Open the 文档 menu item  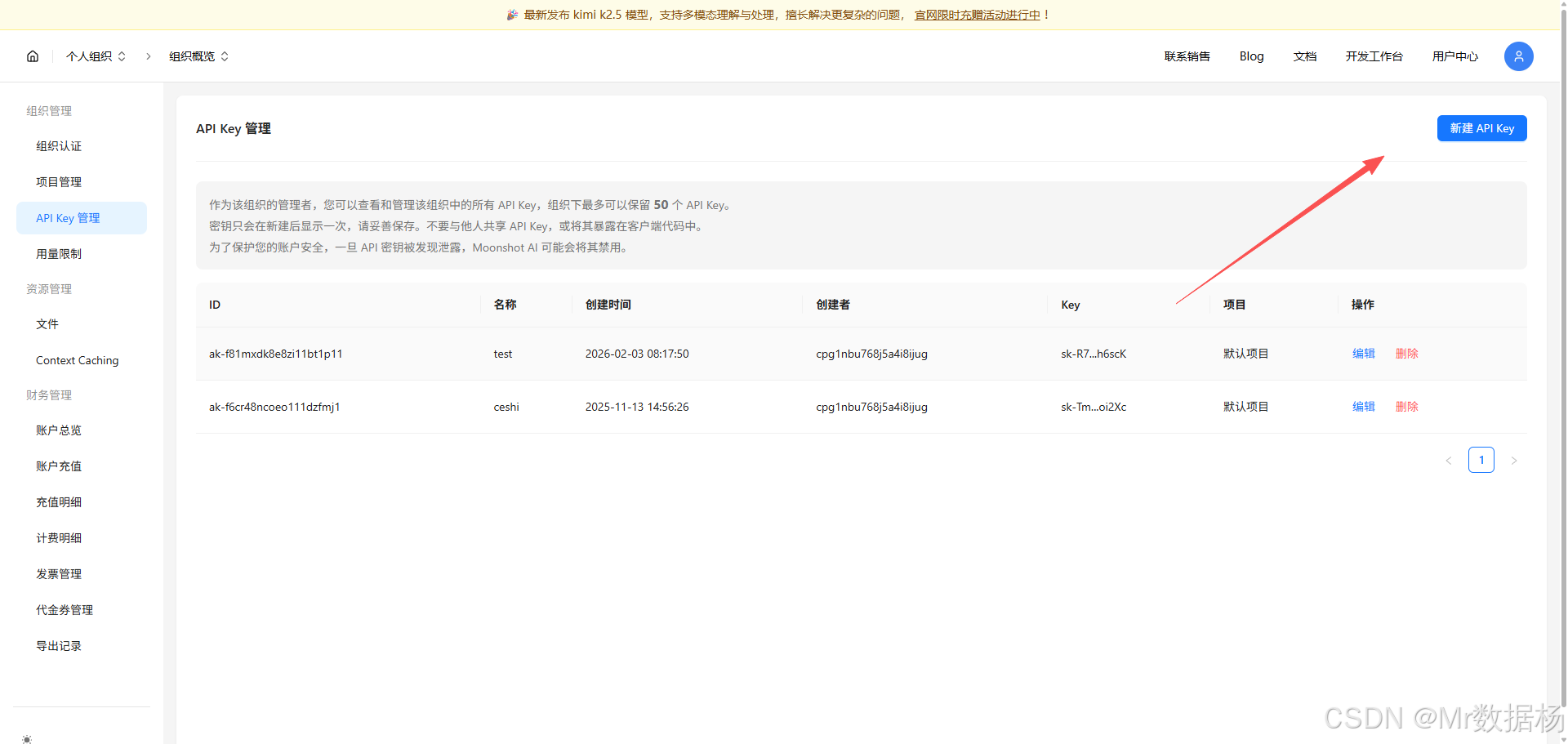[1304, 56]
